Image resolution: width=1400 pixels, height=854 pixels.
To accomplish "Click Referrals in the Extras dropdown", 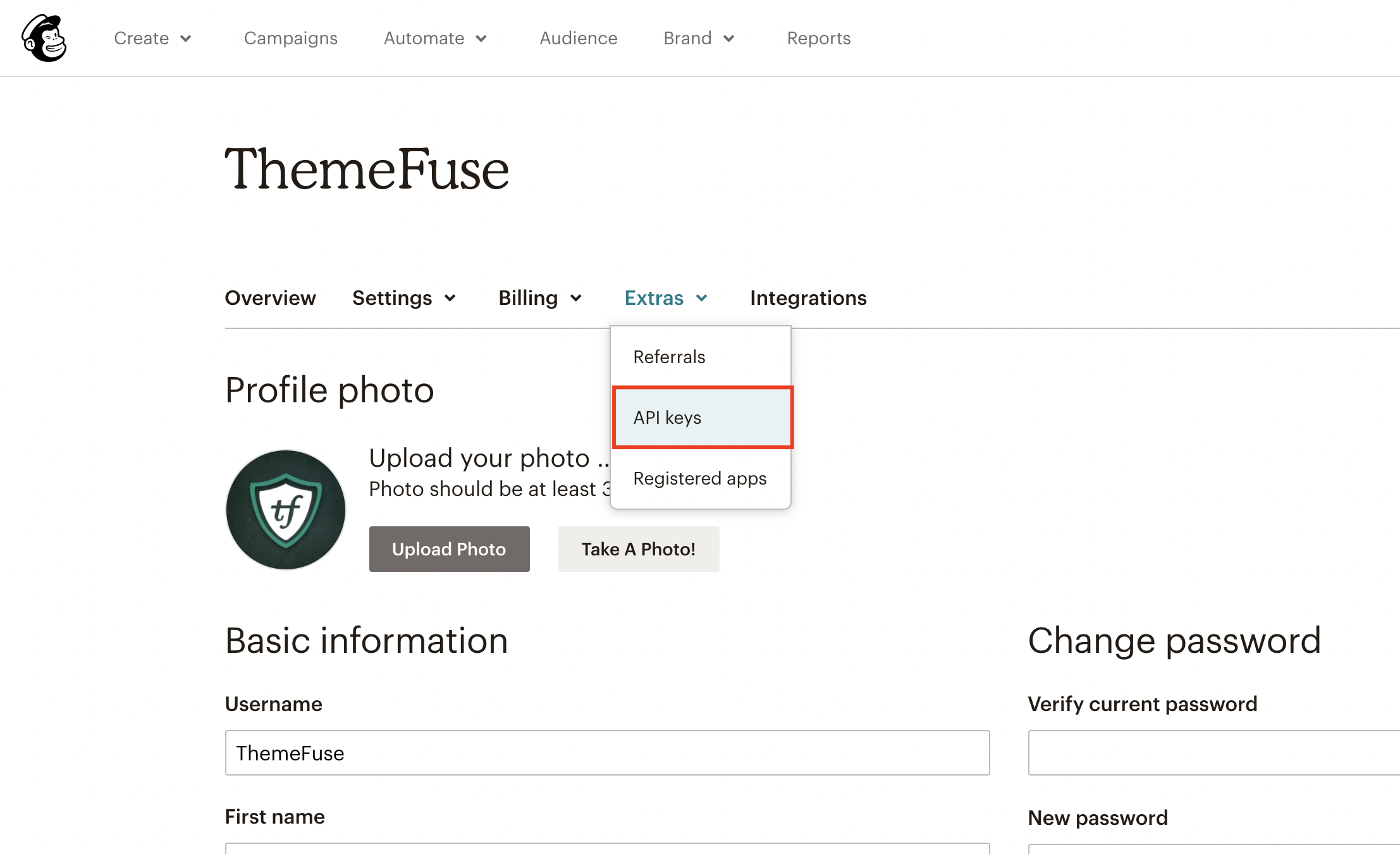I will click(x=669, y=357).
